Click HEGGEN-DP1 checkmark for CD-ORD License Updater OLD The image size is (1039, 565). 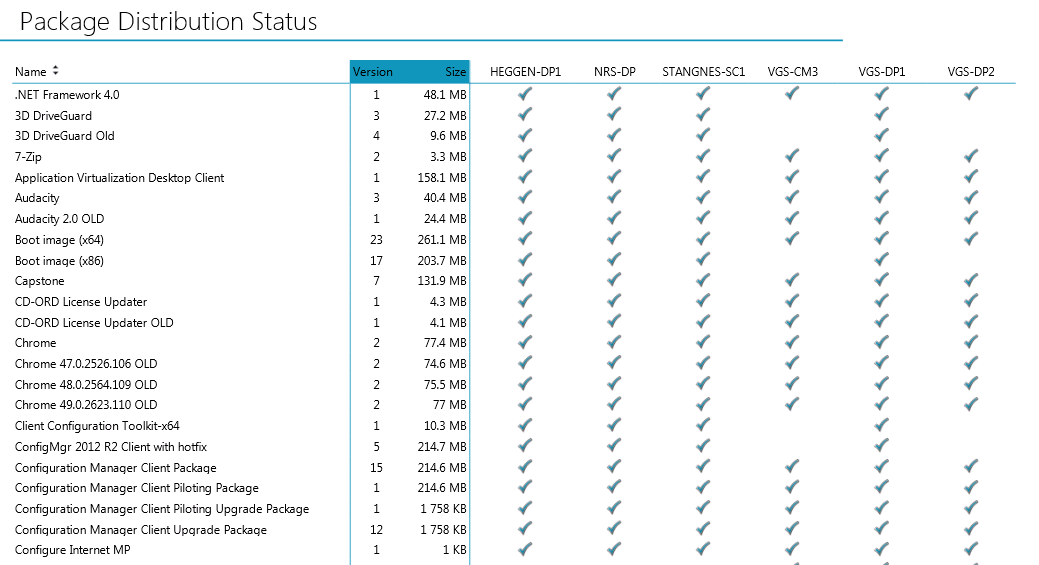tap(525, 322)
